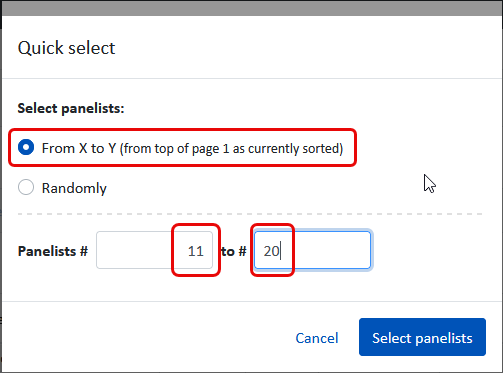Screen dimensions: 503x373
Task: Click the "Randomly" label text
Action: click(x=74, y=188)
